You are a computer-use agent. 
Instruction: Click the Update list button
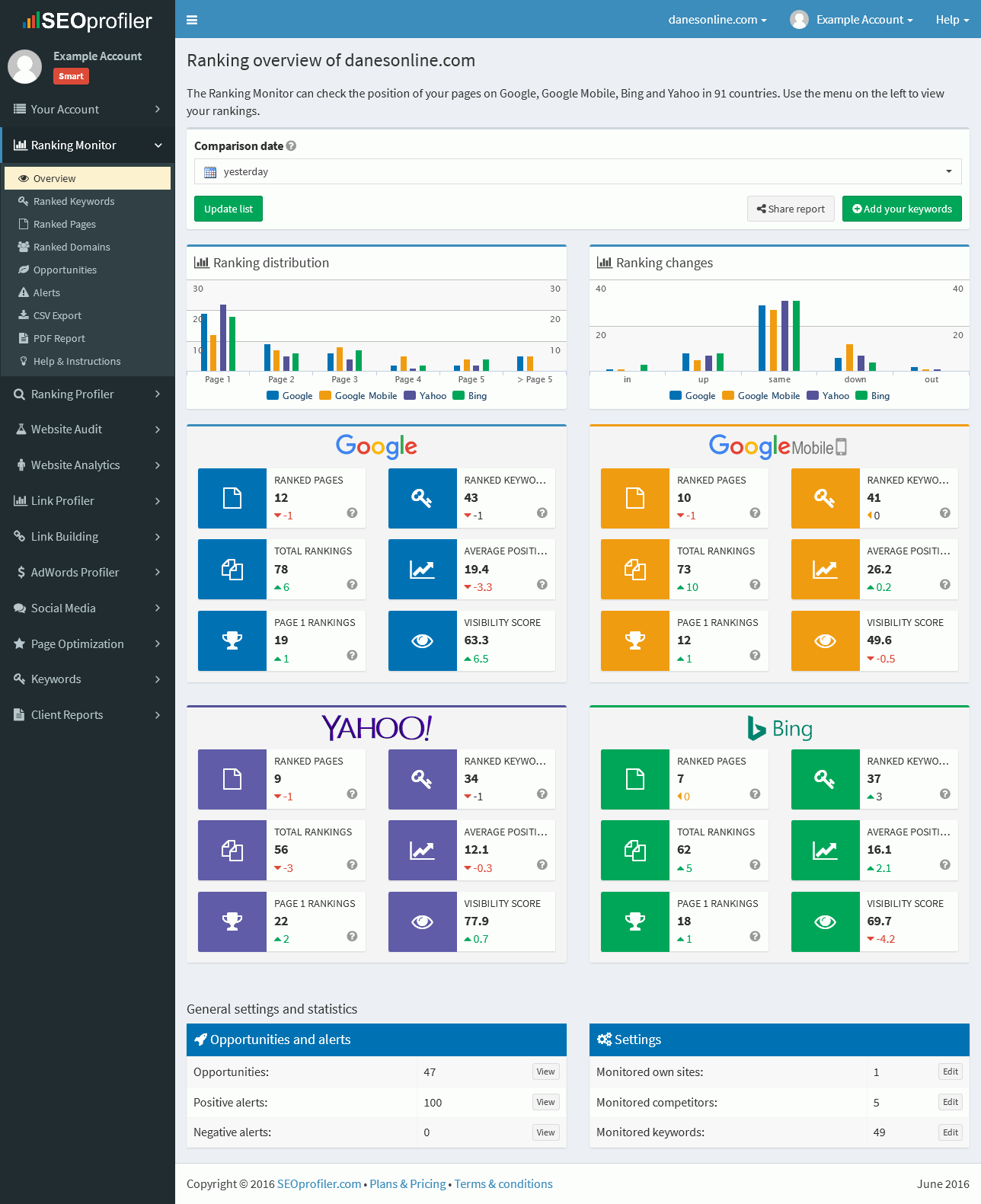(x=228, y=209)
